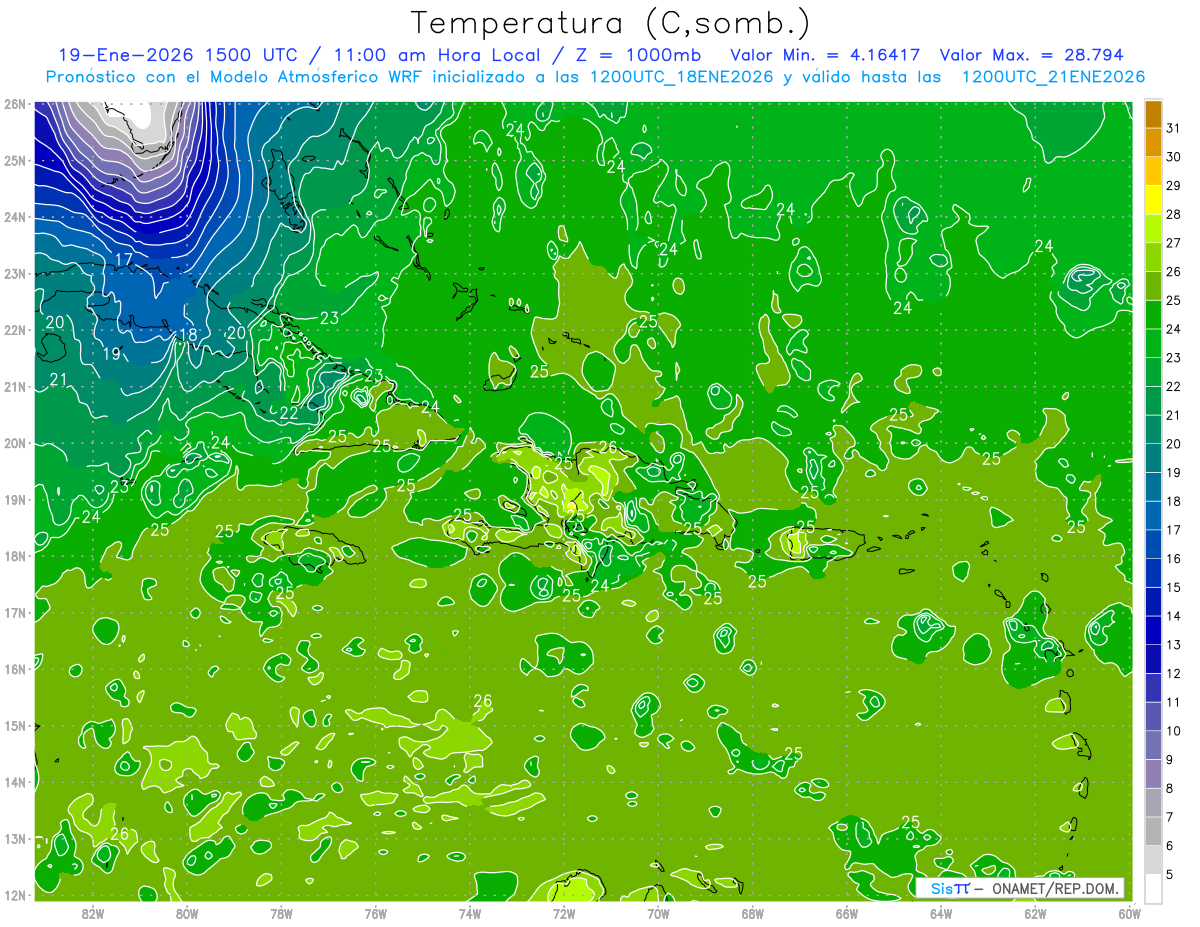The width and height of the screenshot is (1200, 927).
Task: Click the color scale label 14
Action: (1173, 616)
